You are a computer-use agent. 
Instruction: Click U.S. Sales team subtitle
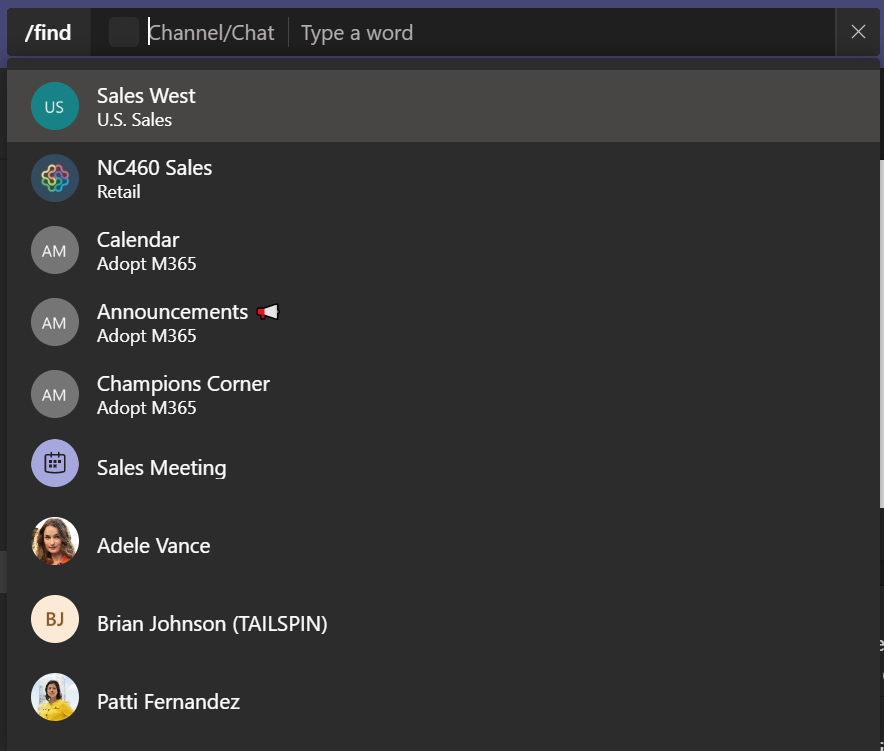pyautogui.click(x=134, y=120)
